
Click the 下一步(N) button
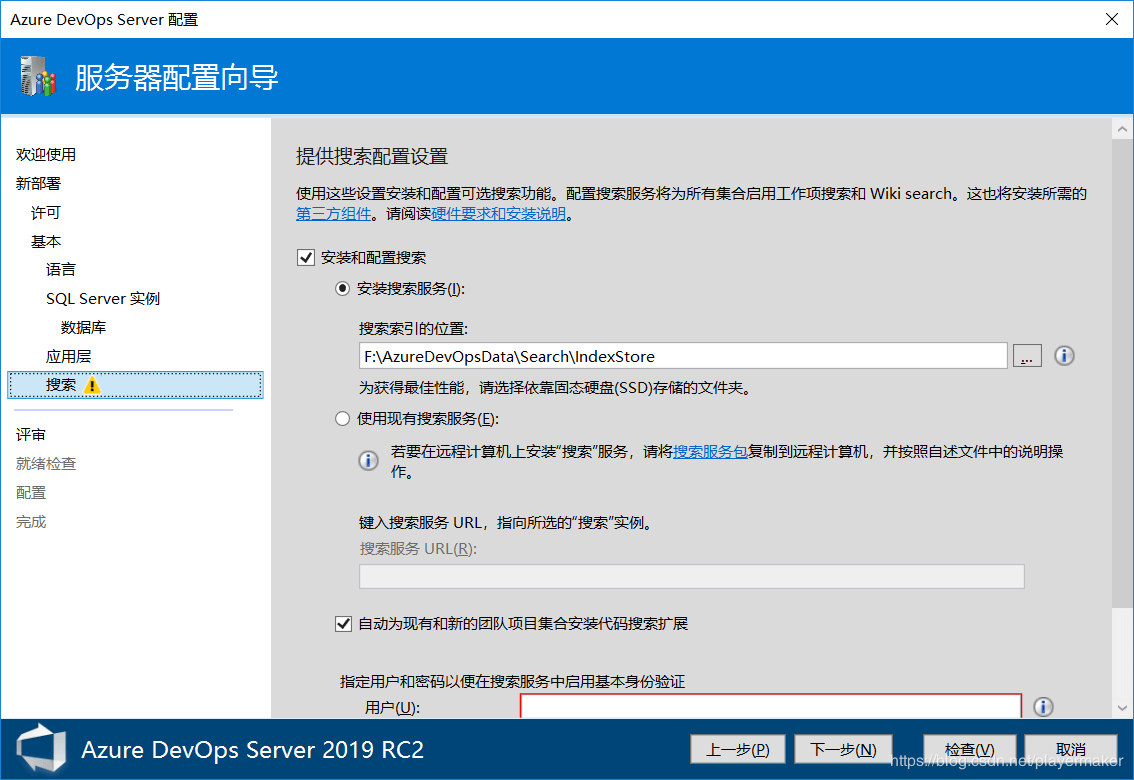click(x=843, y=749)
